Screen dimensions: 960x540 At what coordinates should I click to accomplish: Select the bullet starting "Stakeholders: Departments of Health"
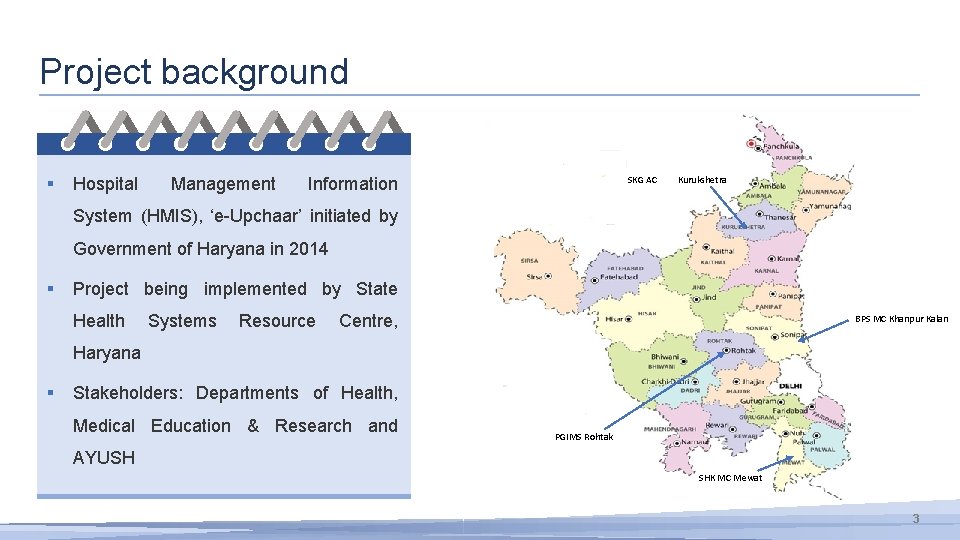pyautogui.click(x=235, y=425)
